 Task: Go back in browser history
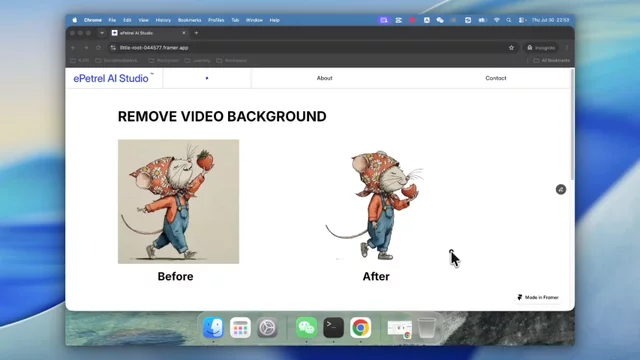pyautogui.click(x=73, y=48)
